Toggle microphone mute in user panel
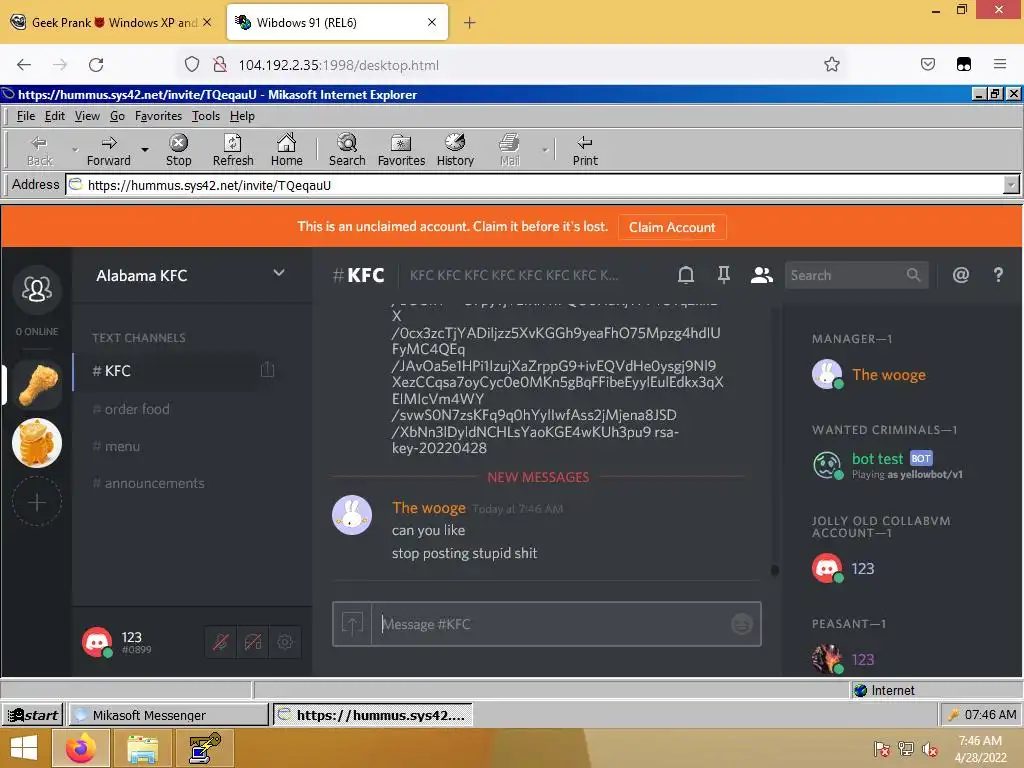The width and height of the screenshot is (1024, 768). tap(221, 642)
